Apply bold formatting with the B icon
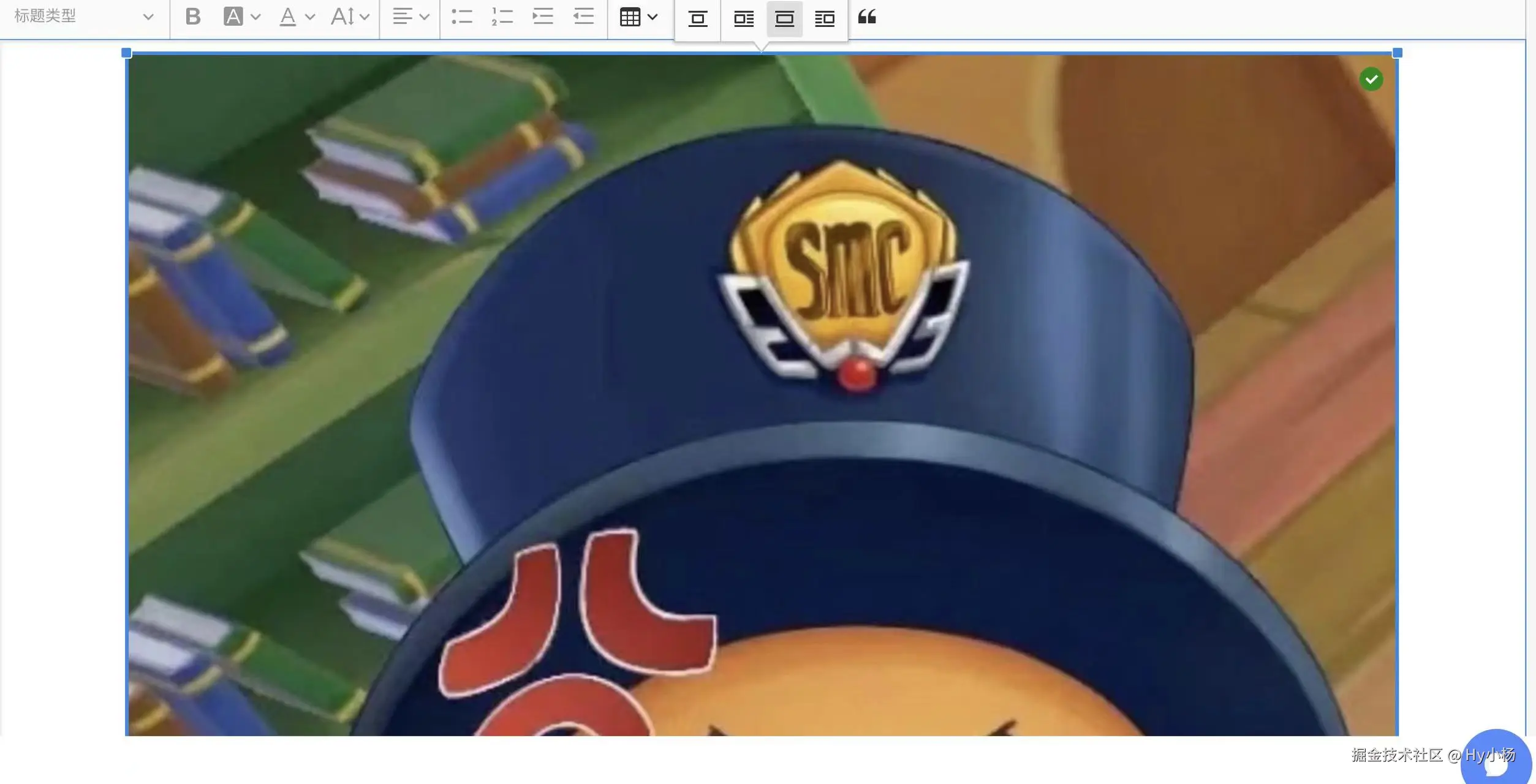 tap(193, 17)
